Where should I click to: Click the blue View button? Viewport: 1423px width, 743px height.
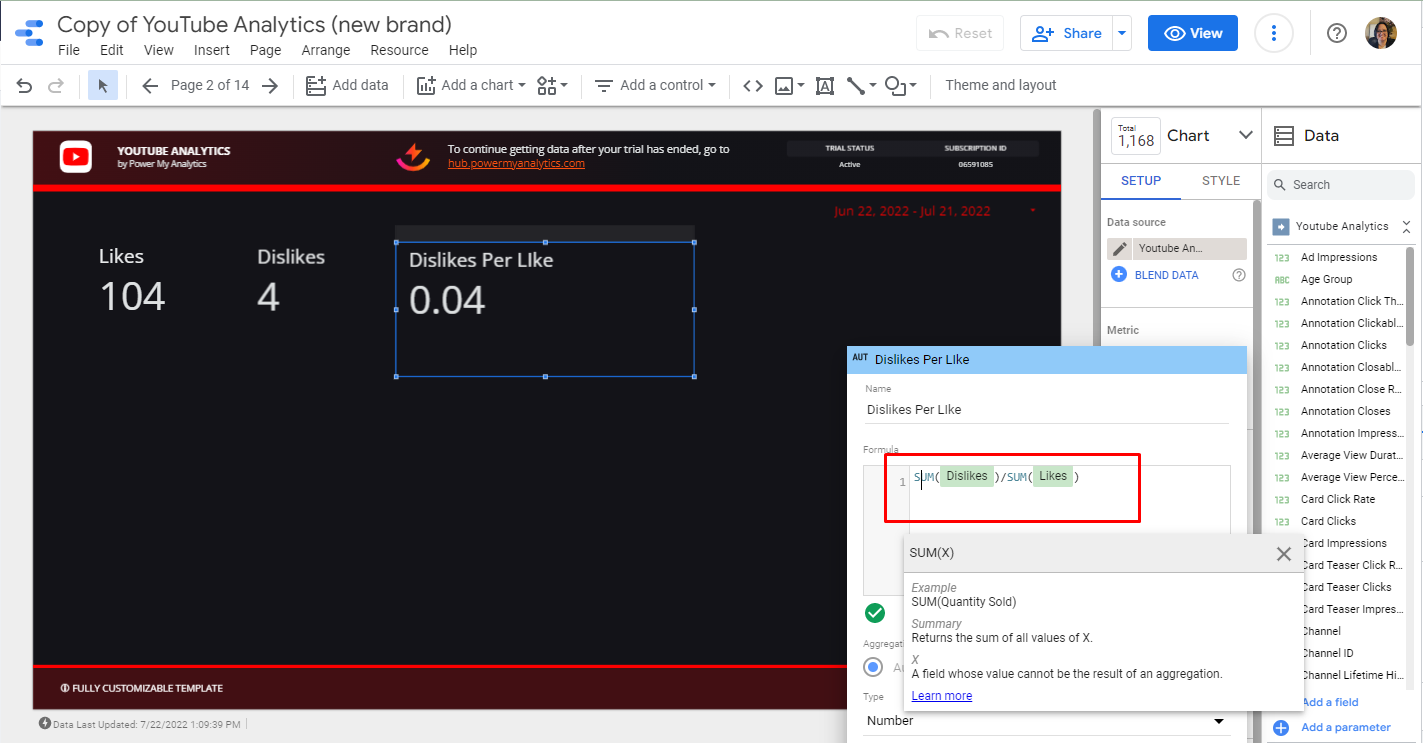coord(1192,33)
